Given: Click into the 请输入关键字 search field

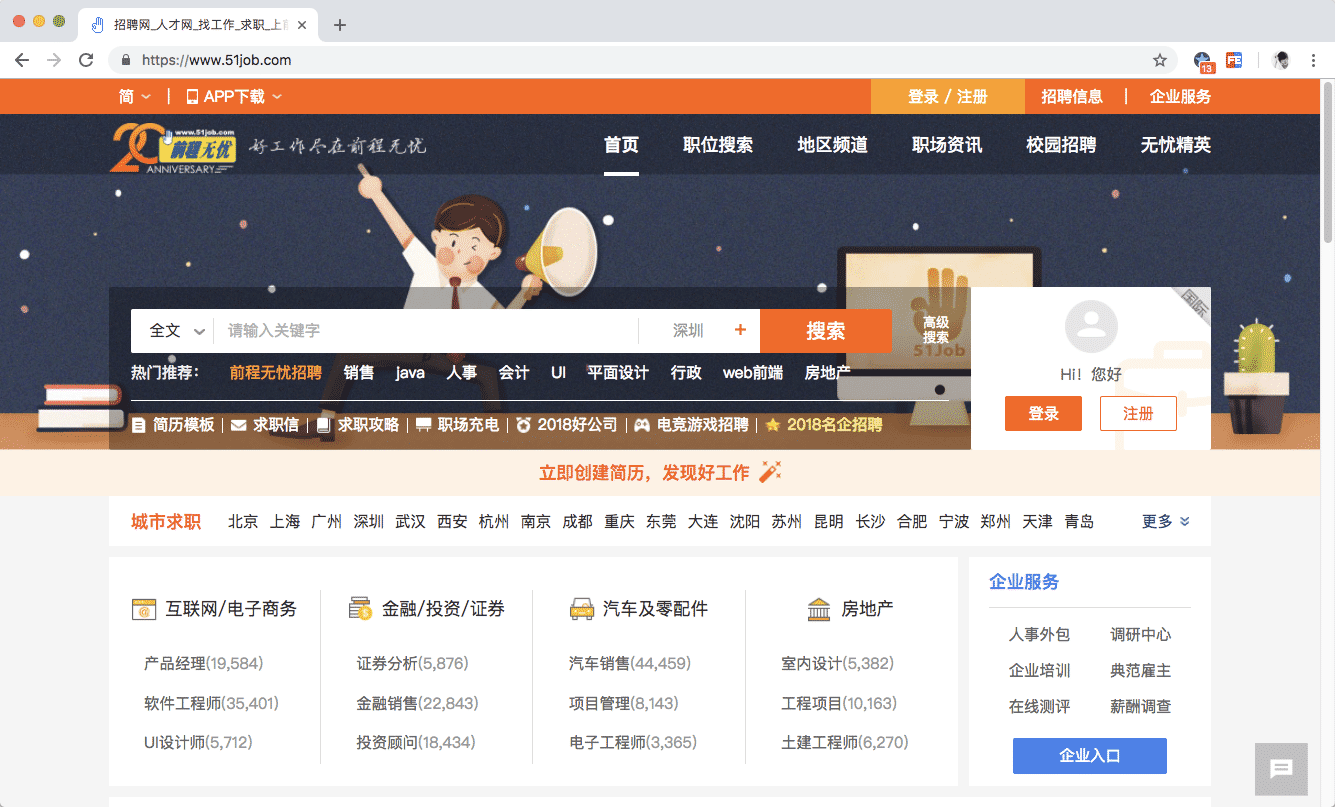Looking at the screenshot, I should coord(426,330).
